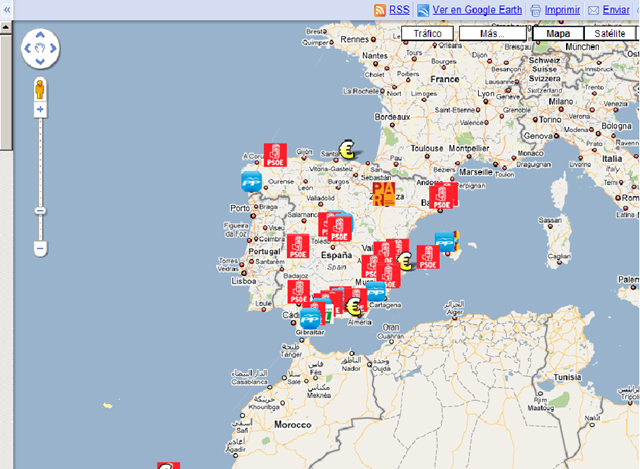Click the envelope send icon
640x469 pixels.
pyautogui.click(x=593, y=10)
